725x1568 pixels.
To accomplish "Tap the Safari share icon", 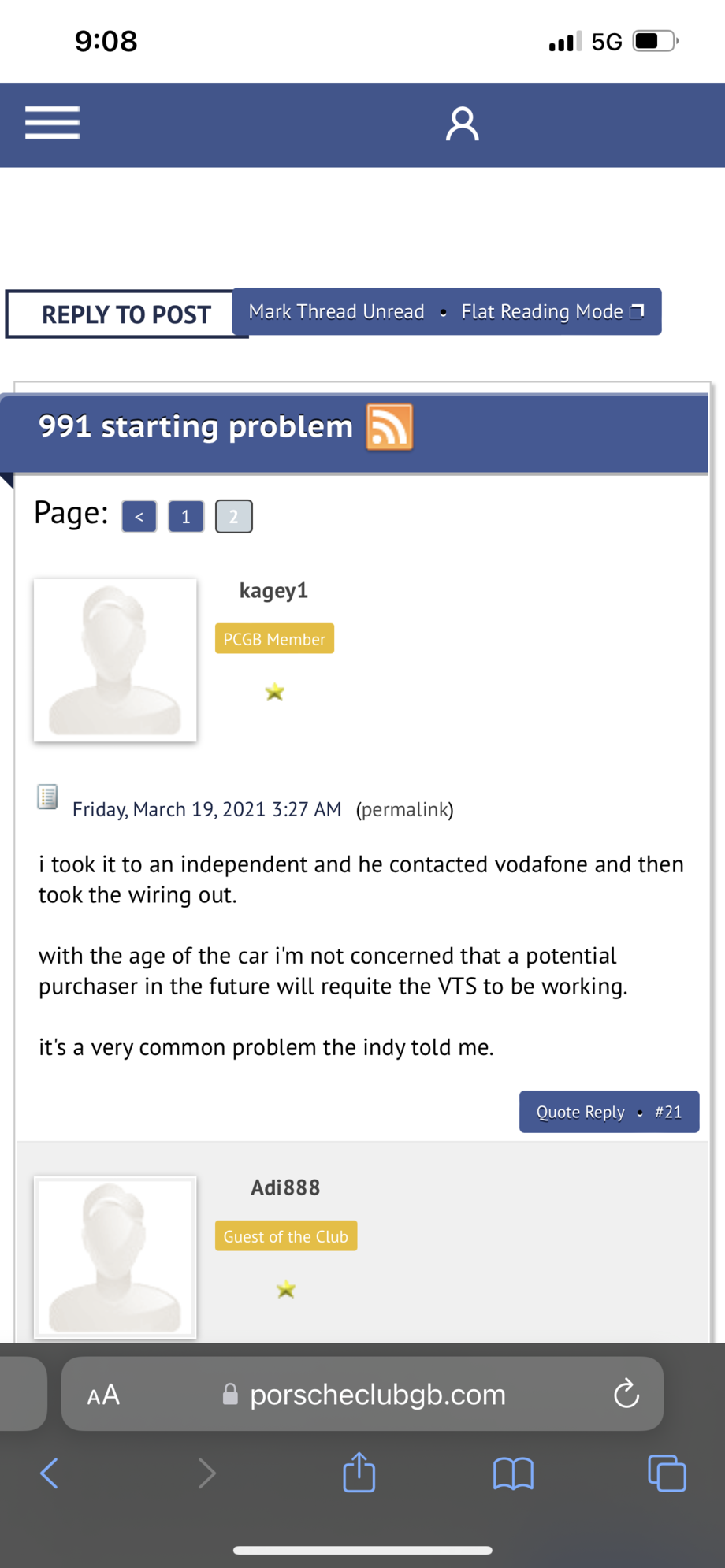I will 359,1472.
